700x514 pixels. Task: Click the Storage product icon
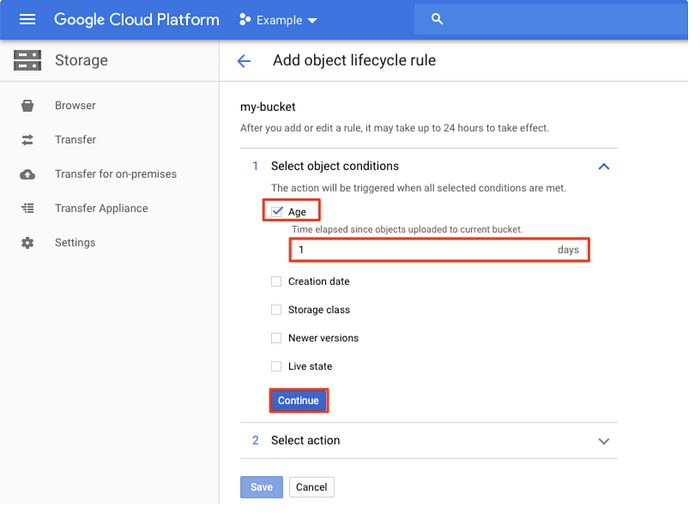coord(28,60)
